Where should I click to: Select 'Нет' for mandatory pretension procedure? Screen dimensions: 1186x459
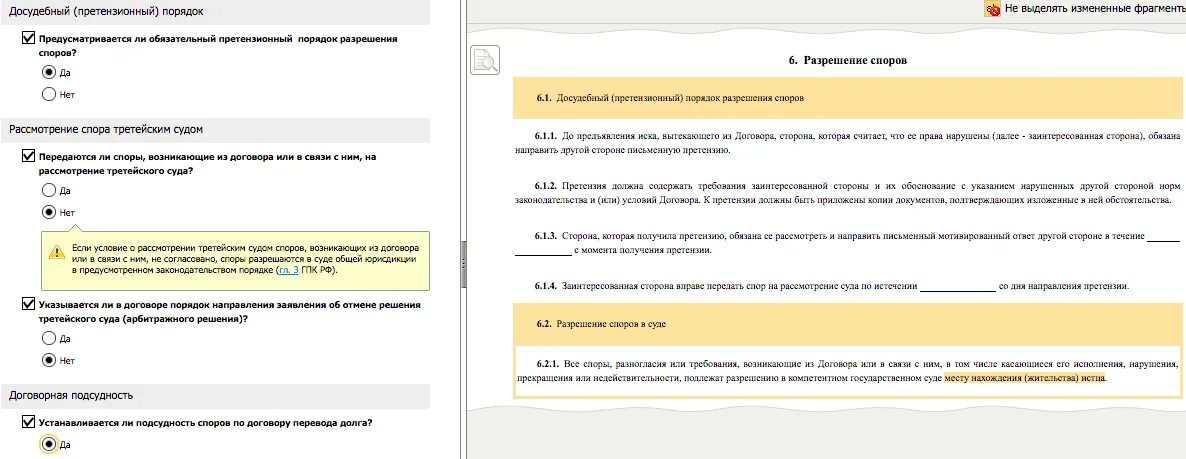pyautogui.click(x=49, y=95)
